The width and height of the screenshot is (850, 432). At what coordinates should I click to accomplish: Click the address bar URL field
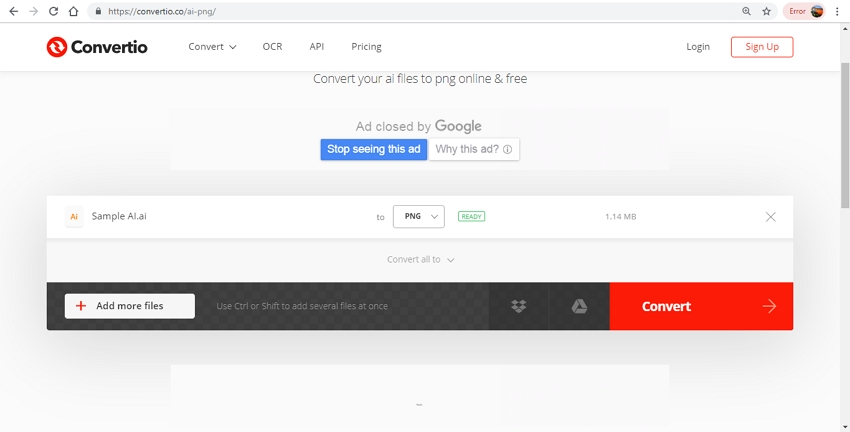coord(400,11)
